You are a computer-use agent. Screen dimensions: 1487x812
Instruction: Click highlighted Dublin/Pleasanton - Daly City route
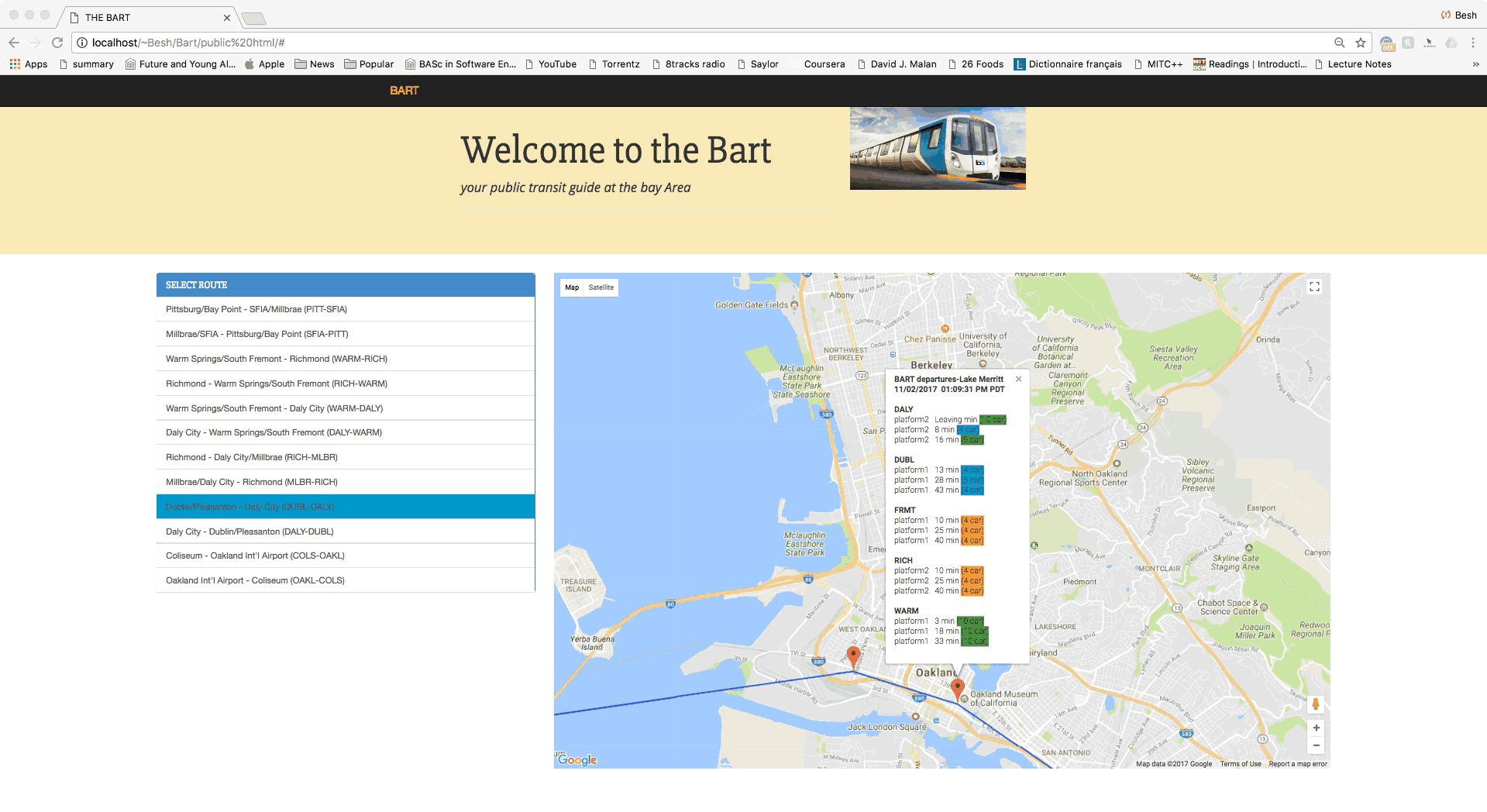pyautogui.click(x=346, y=507)
